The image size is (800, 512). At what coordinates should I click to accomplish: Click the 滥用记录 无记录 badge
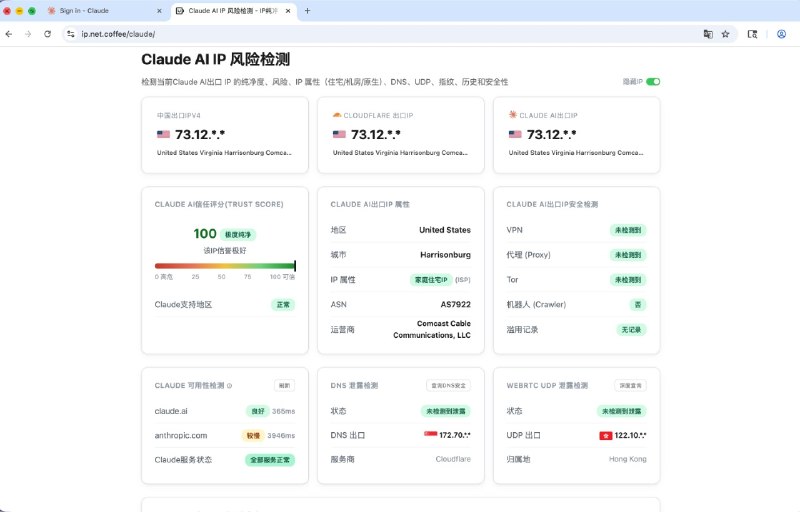631,329
